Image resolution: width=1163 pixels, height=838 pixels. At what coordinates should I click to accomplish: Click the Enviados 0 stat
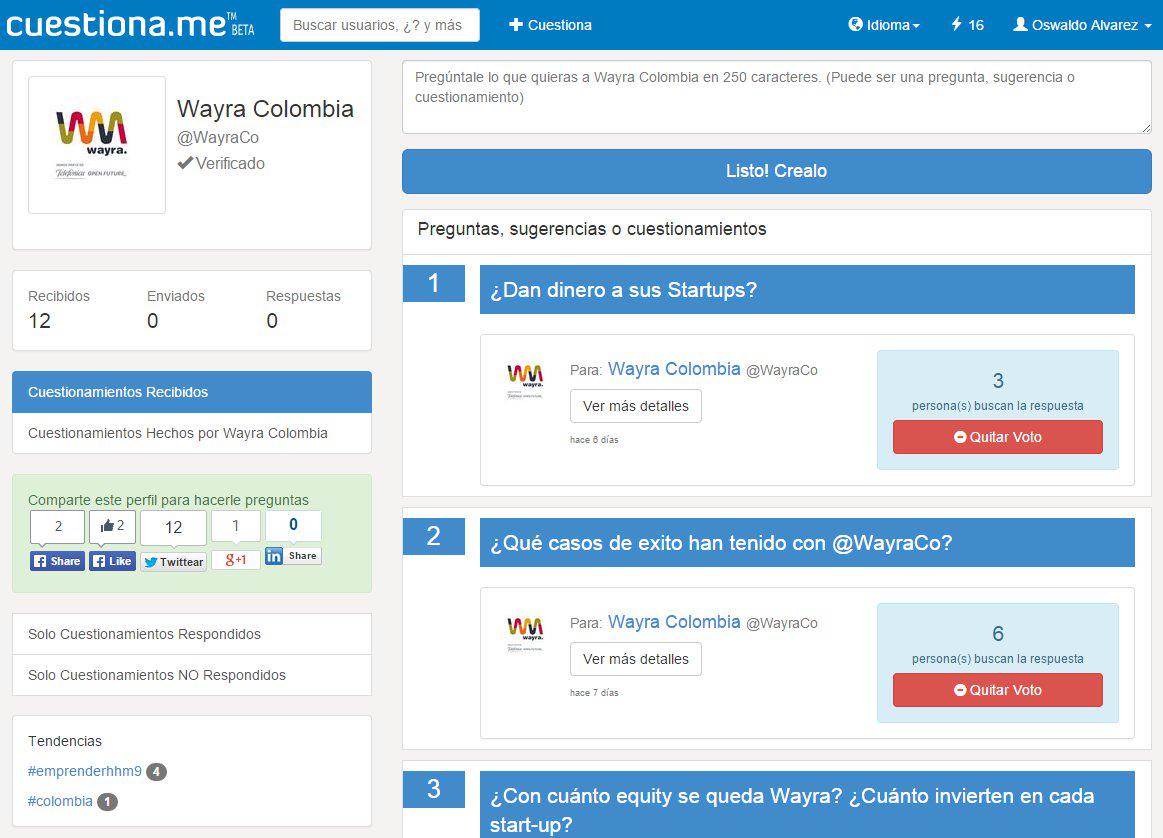pyautogui.click(x=176, y=309)
